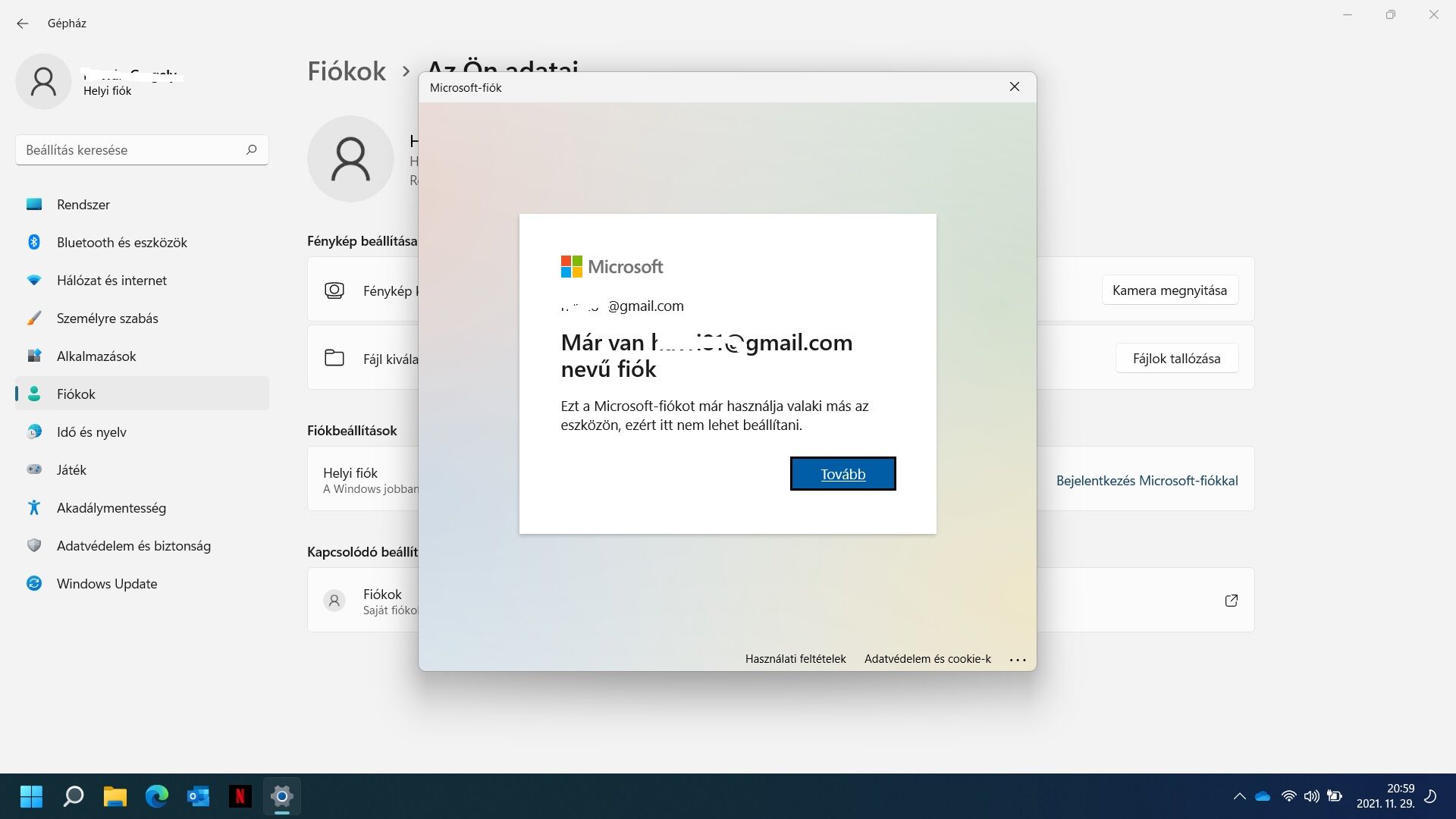The width and height of the screenshot is (1456, 819).
Task: Click the volume speaker tray icon
Action: tap(1311, 796)
